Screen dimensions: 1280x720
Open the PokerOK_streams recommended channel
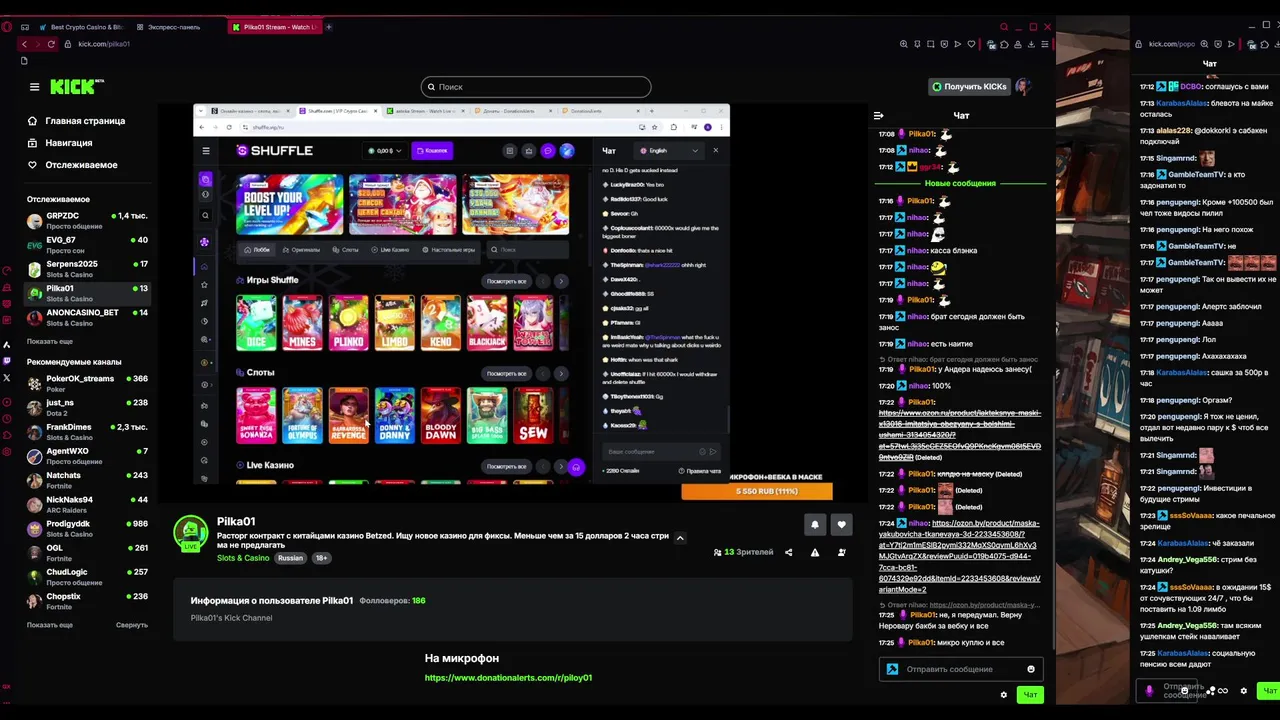[x=87, y=383]
